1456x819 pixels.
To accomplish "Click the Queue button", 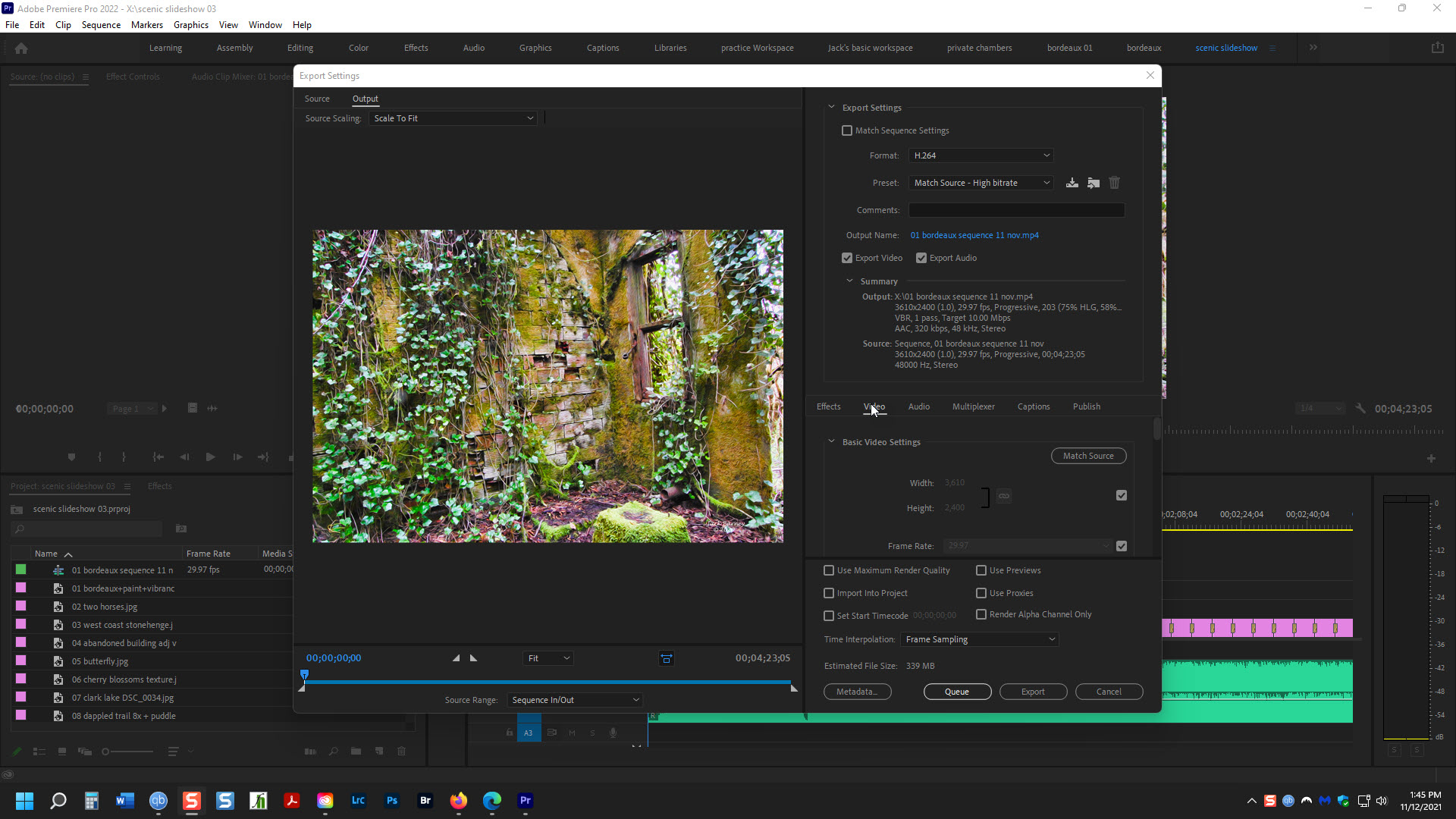I will click(x=957, y=691).
